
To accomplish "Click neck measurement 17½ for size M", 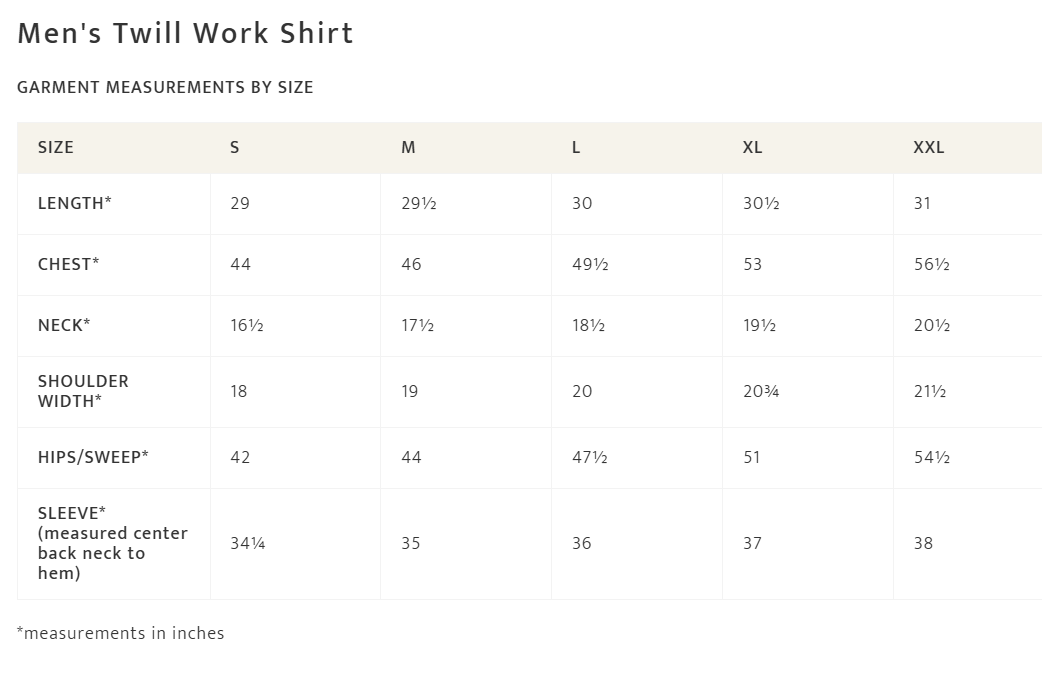I will 417,325.
